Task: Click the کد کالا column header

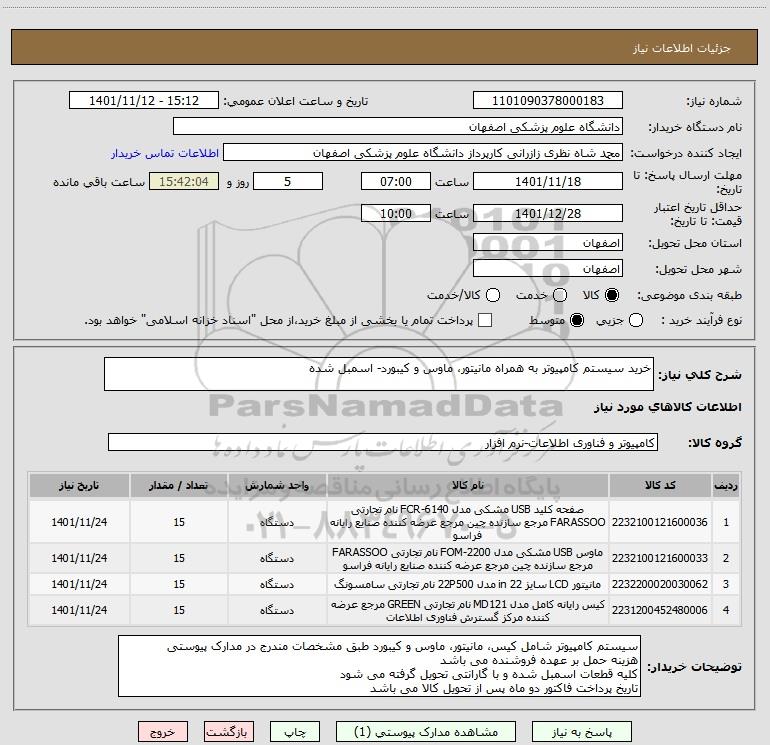Action: 660,486
